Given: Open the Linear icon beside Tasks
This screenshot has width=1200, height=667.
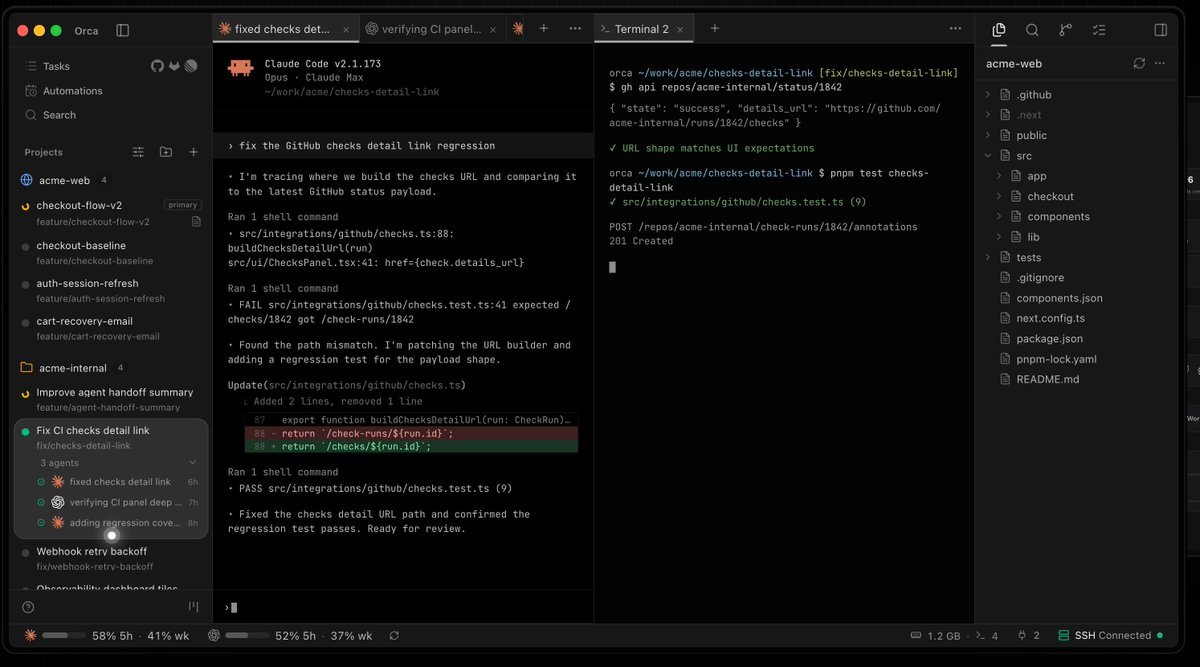Looking at the screenshot, I should [x=191, y=66].
